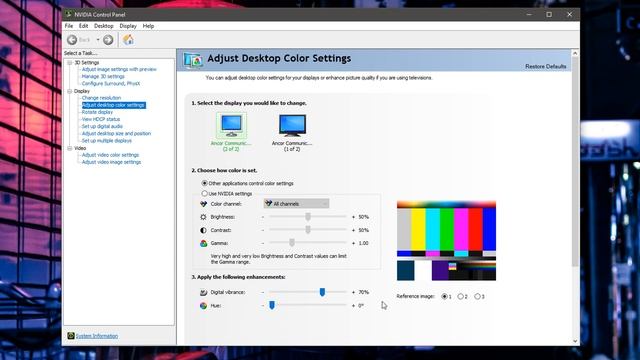Open the Home page icon in toolbar
The width and height of the screenshot is (640, 360).
(128, 40)
